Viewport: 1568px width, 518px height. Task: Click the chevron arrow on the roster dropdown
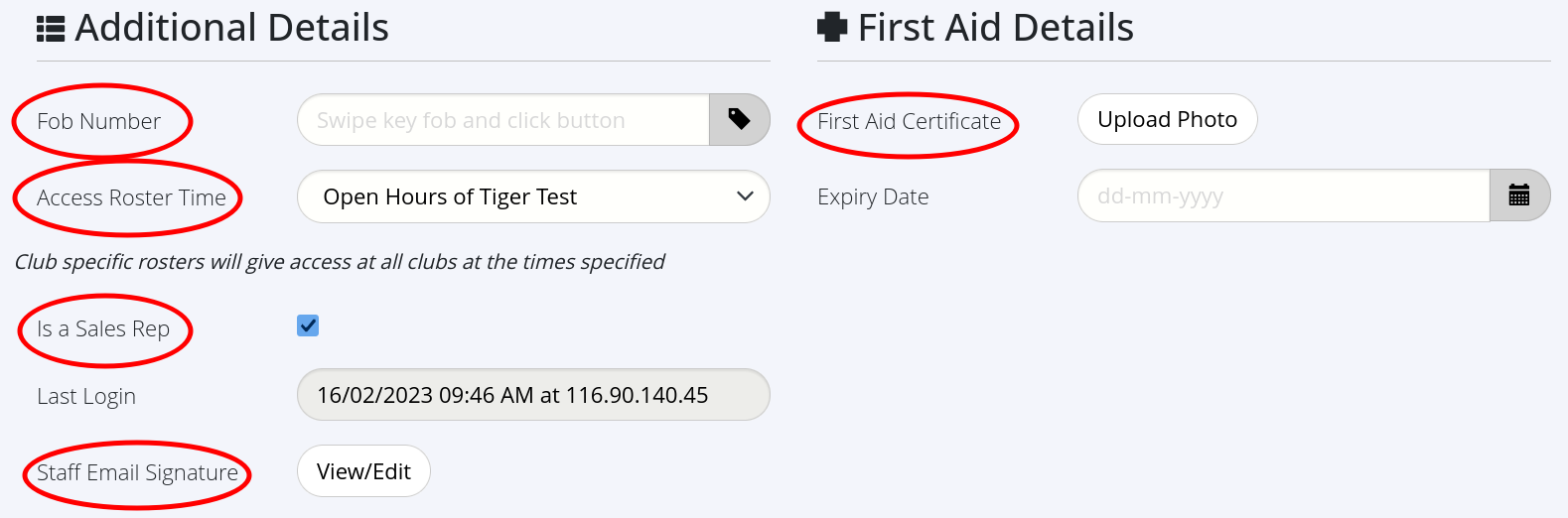click(x=745, y=196)
